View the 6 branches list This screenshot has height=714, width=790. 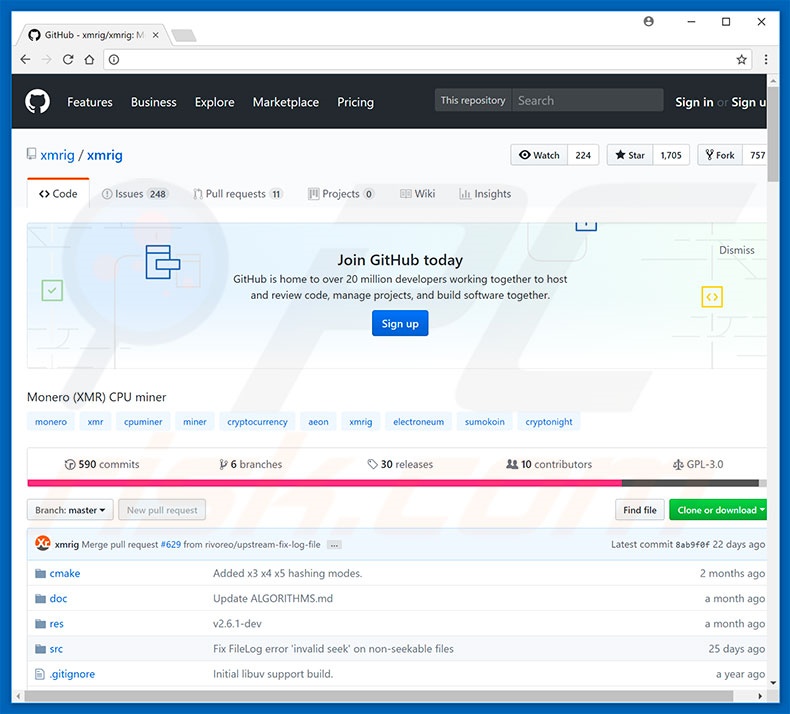pyautogui.click(x=250, y=464)
